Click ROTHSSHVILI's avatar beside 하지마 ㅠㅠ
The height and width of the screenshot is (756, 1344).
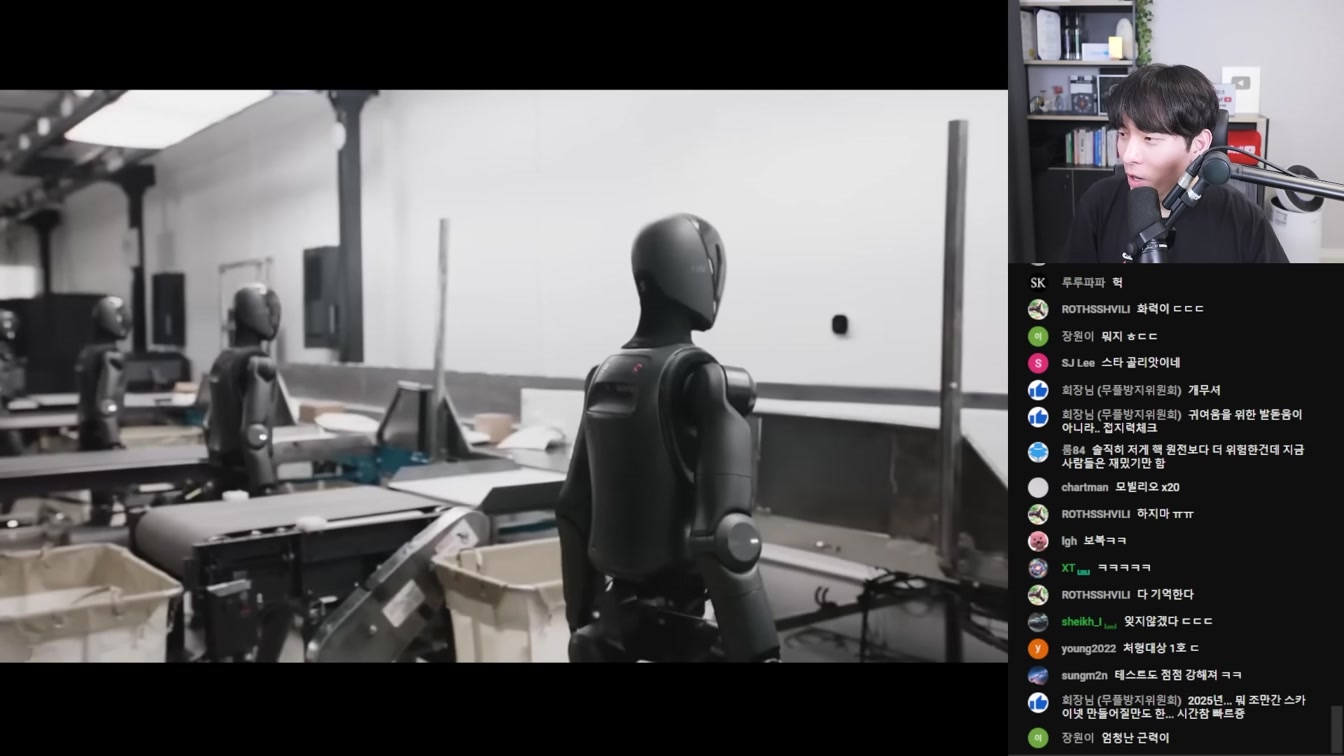pyautogui.click(x=1038, y=514)
